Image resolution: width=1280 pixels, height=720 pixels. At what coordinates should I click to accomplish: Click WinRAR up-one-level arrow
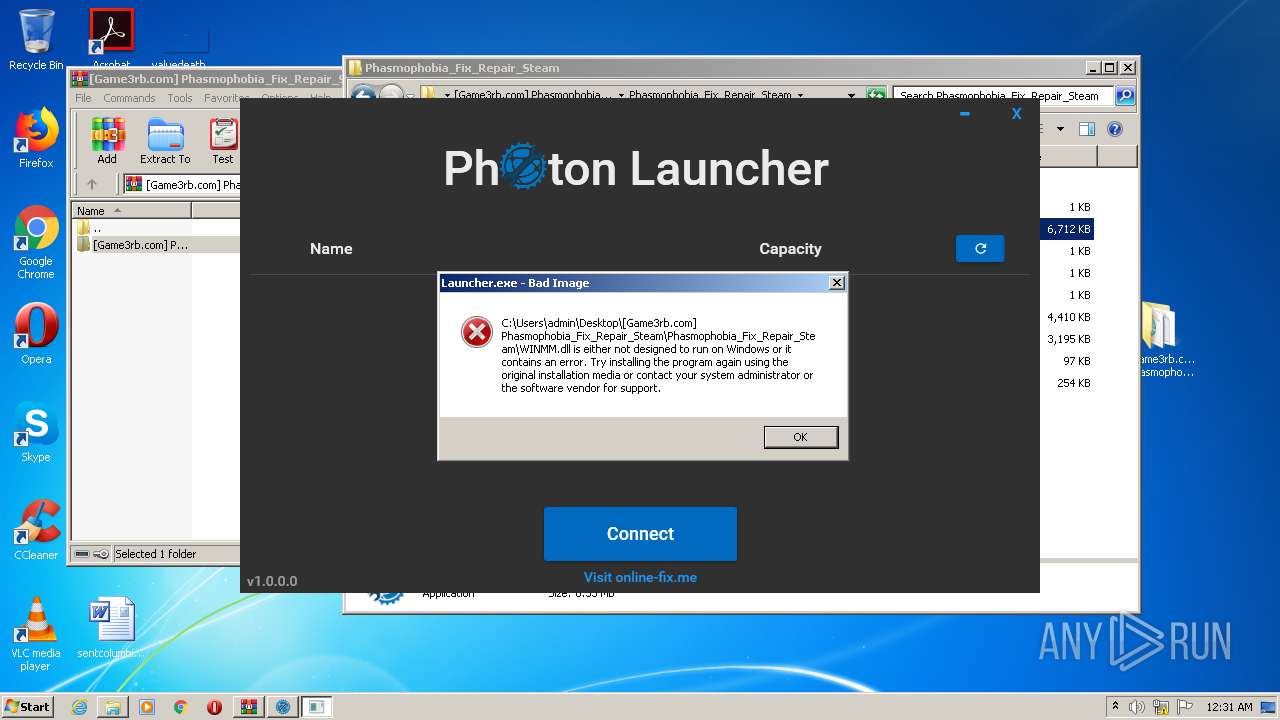point(92,184)
